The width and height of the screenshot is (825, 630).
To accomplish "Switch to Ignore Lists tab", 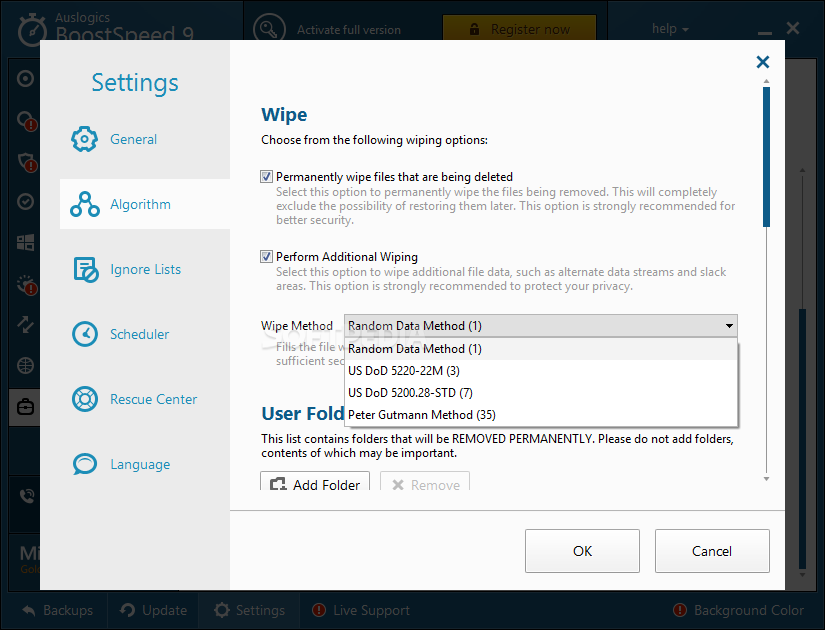I will tap(144, 269).
